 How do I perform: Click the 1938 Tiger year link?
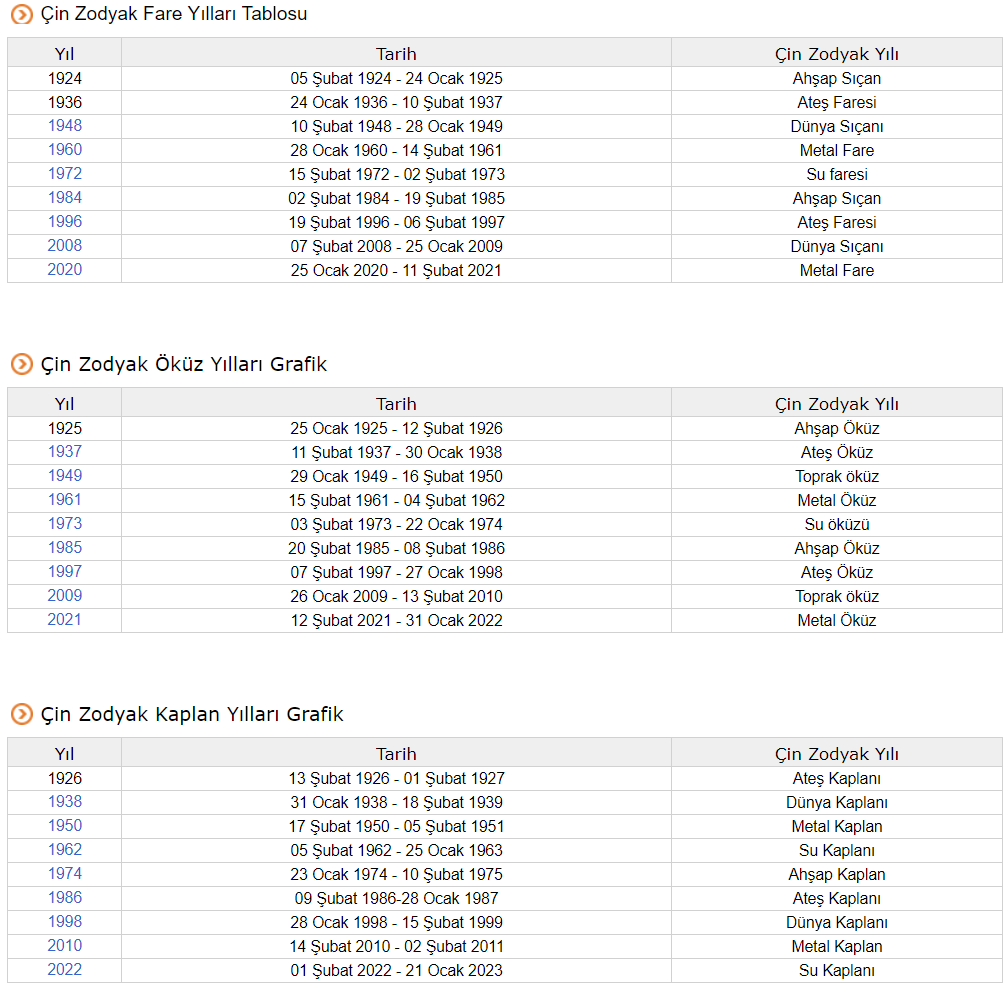pos(65,802)
